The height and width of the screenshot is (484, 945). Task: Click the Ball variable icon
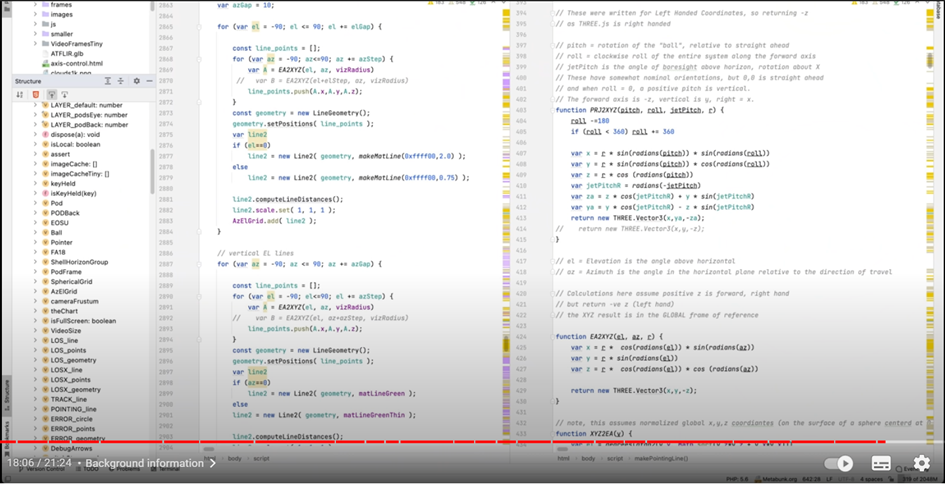coord(45,233)
